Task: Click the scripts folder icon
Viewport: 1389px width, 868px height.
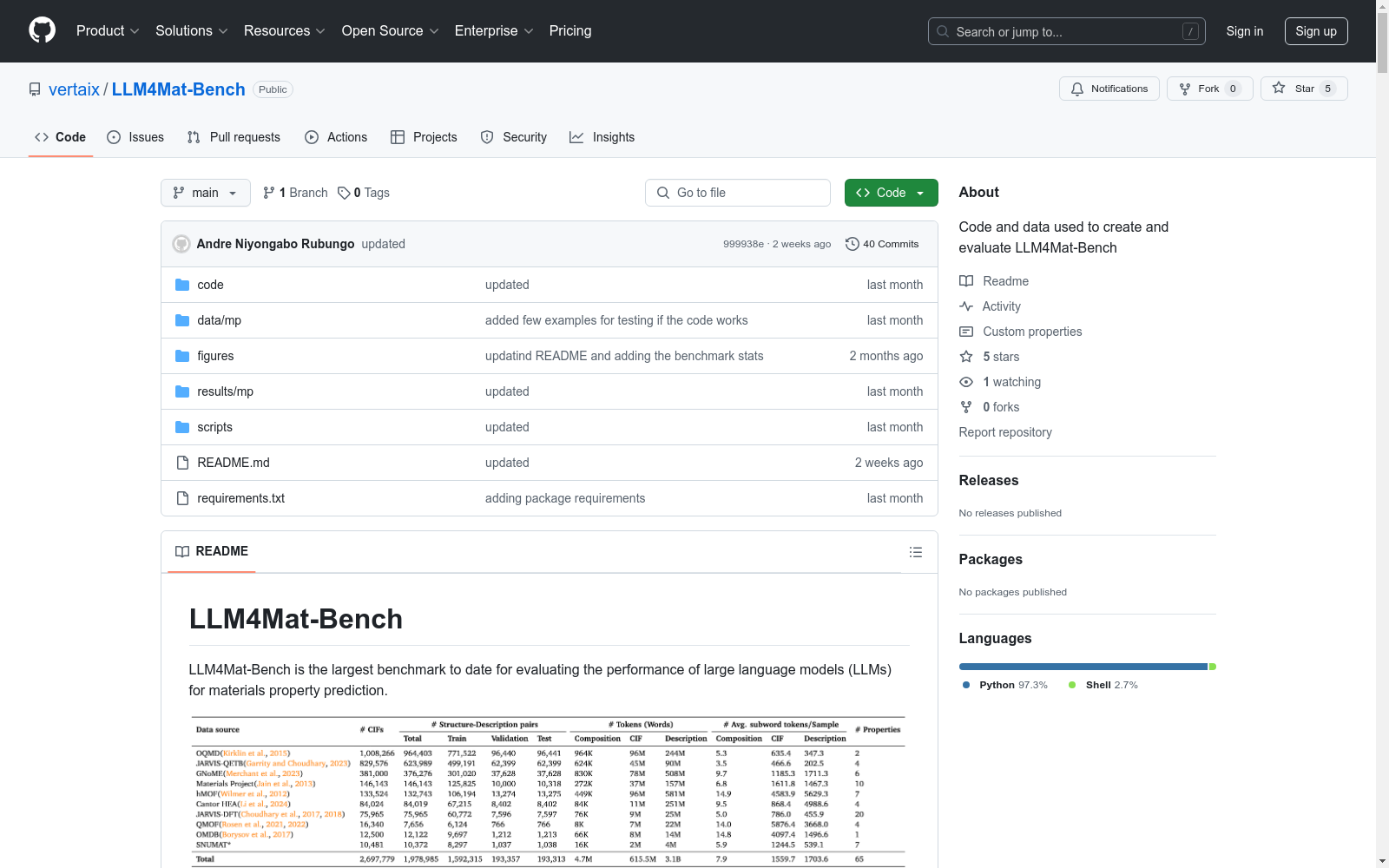Action: pyautogui.click(x=182, y=427)
